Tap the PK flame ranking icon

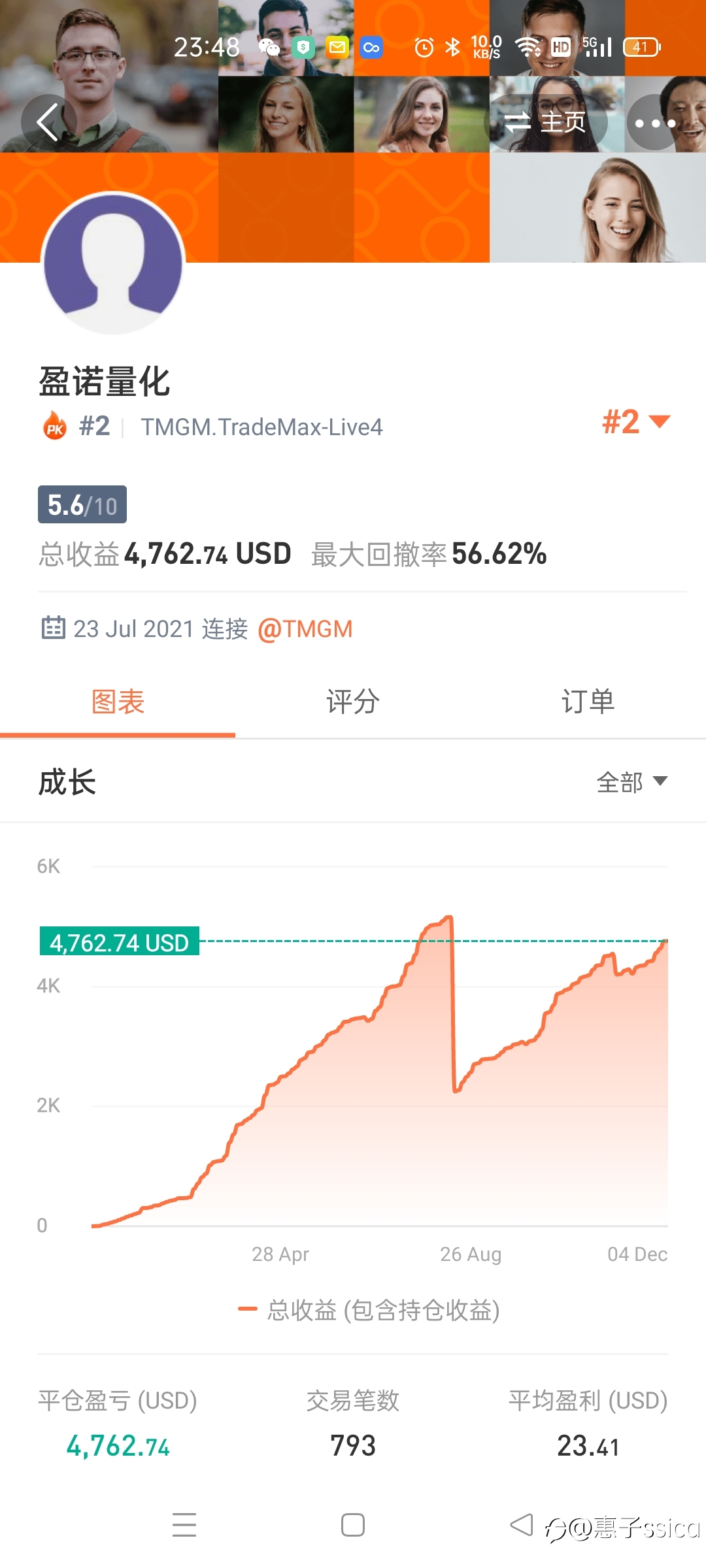pyautogui.click(x=55, y=426)
